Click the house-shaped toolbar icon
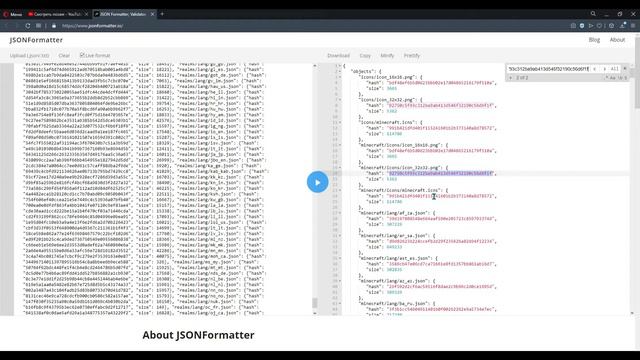This screenshot has height=360, width=640. [611, 26]
